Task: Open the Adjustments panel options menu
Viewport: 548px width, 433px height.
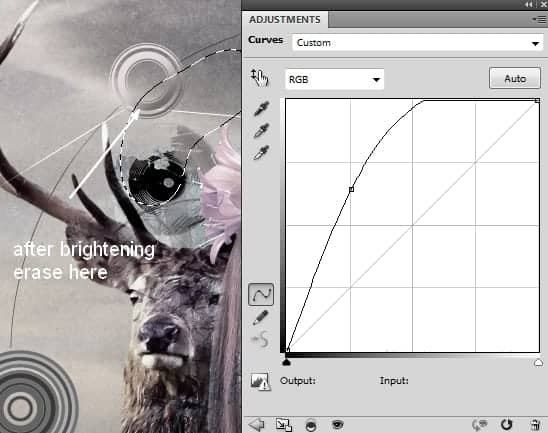Action: pyautogui.click(x=539, y=20)
